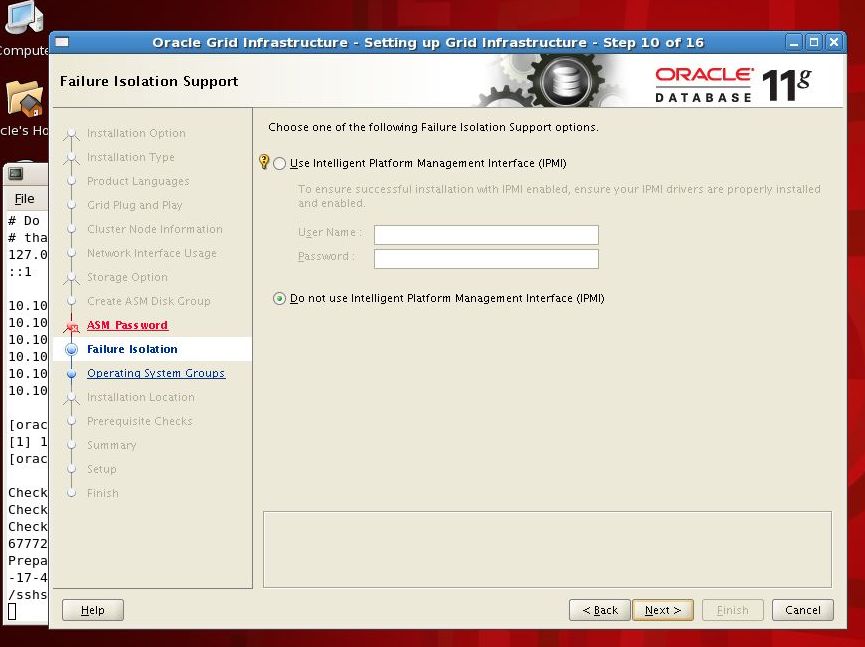The width and height of the screenshot is (865, 647).
Task: Click the IPMI Password field
Action: click(x=486, y=259)
